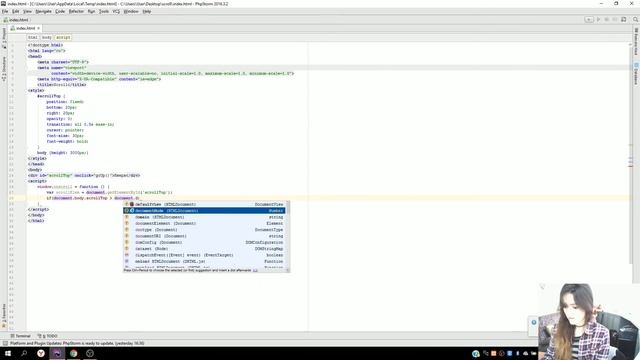Viewport: 640px width, 360px height.
Task: Open Chrome from taskbar
Action: 73,353
